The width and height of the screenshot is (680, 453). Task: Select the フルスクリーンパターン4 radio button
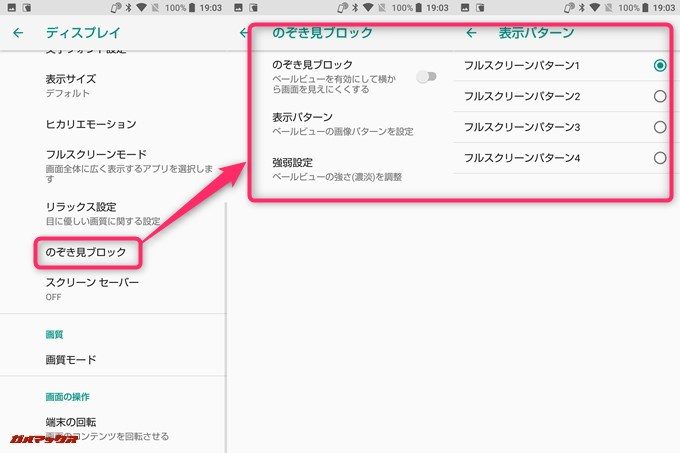(x=660, y=158)
